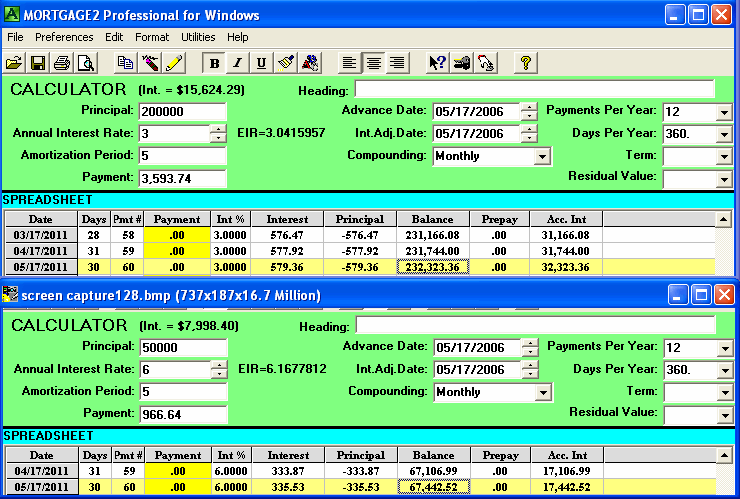Click spreadsheet scroll-up arrow in MORTGAGE2 window
740x499 pixels.
coord(723,219)
